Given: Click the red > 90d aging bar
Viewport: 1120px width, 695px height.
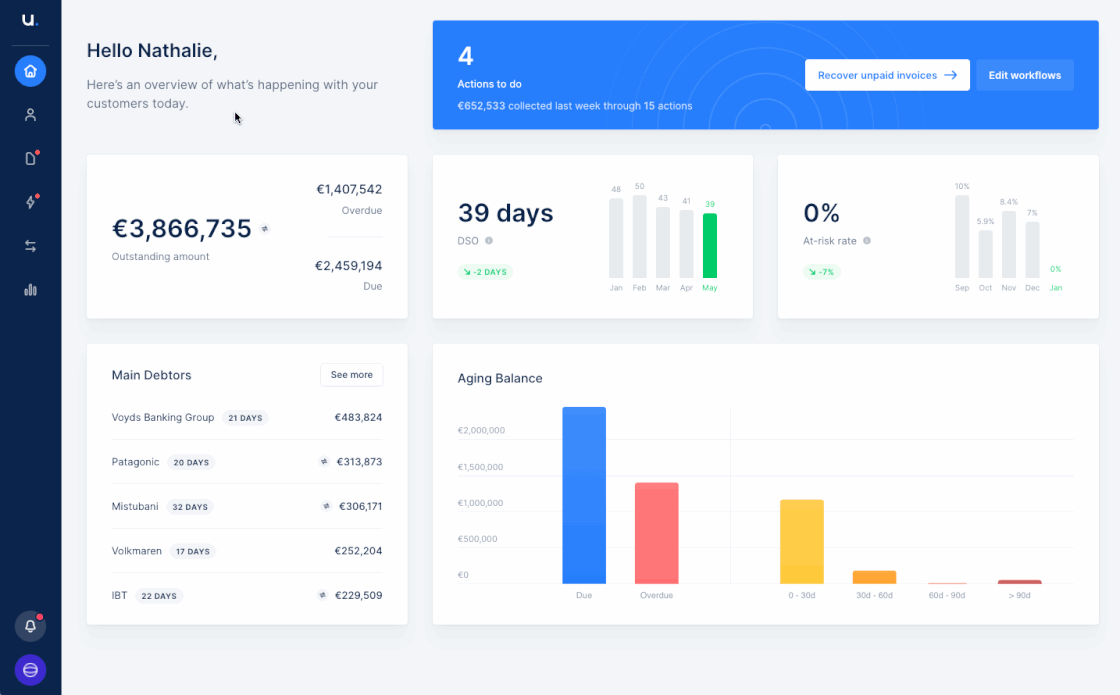Looking at the screenshot, I should tap(1019, 581).
